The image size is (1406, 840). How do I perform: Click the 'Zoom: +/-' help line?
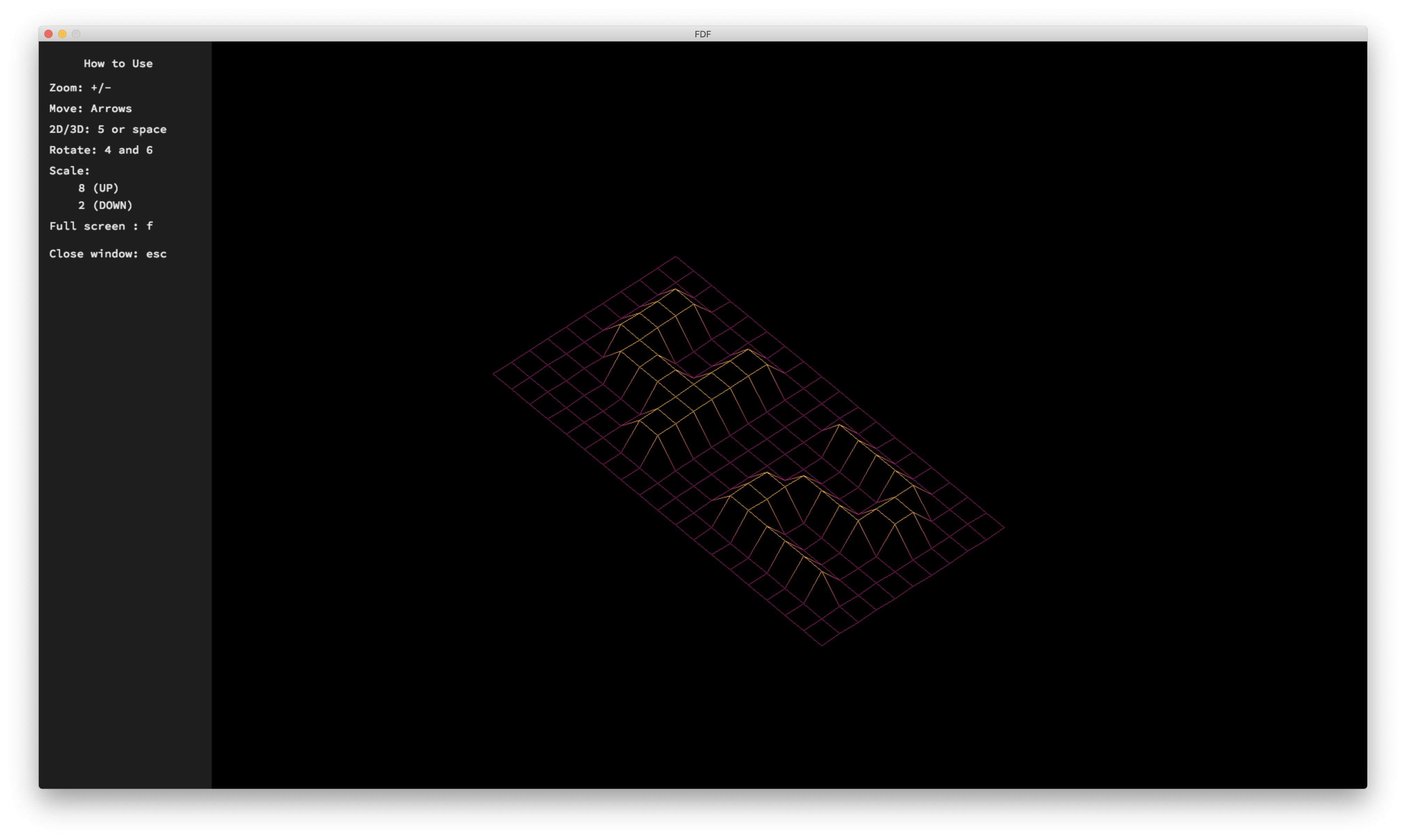[x=80, y=88]
